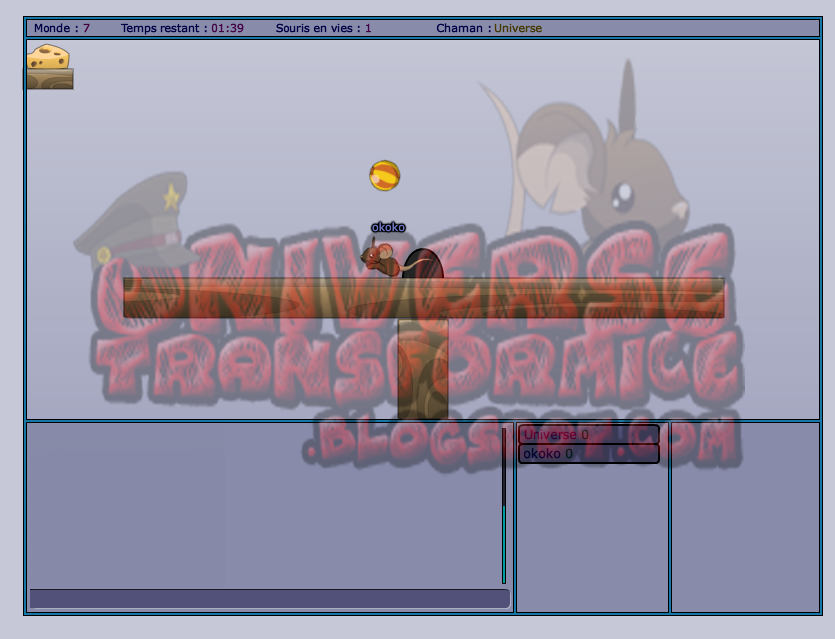Screen dimensions: 835x639
Task: Click the Souris en vies : 1 counter
Action: [323, 28]
